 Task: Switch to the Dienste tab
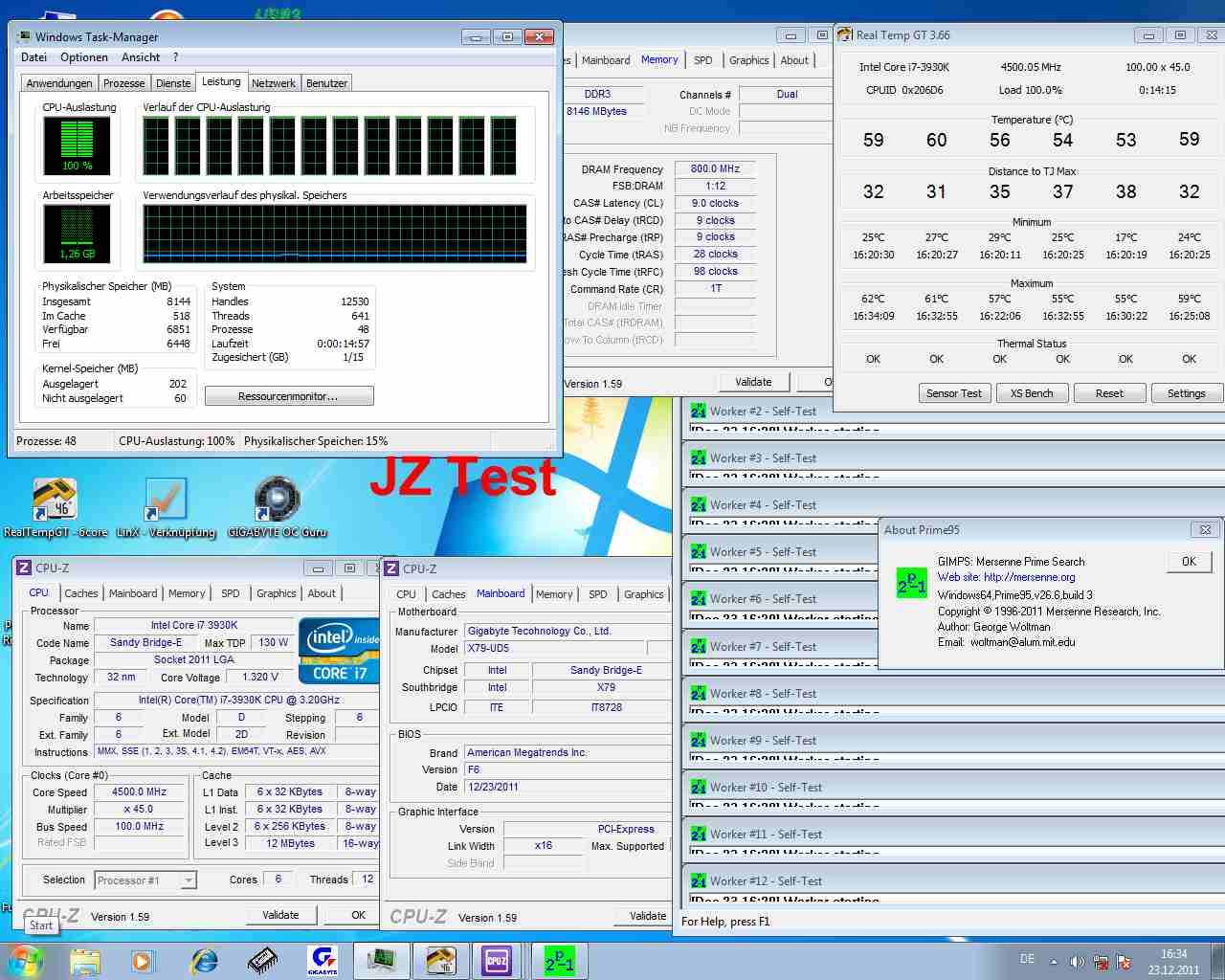173,83
